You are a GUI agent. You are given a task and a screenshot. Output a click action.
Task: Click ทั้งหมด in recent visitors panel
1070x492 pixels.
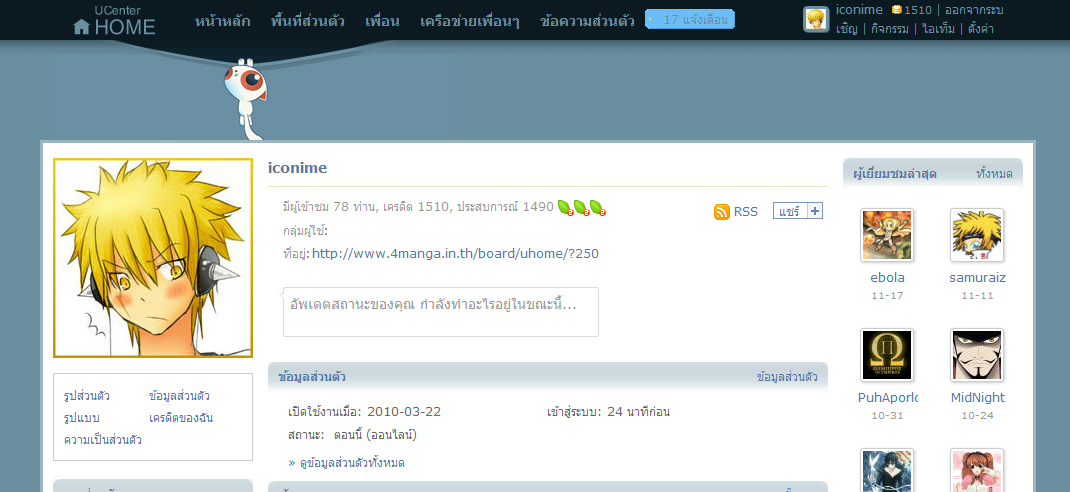point(994,173)
